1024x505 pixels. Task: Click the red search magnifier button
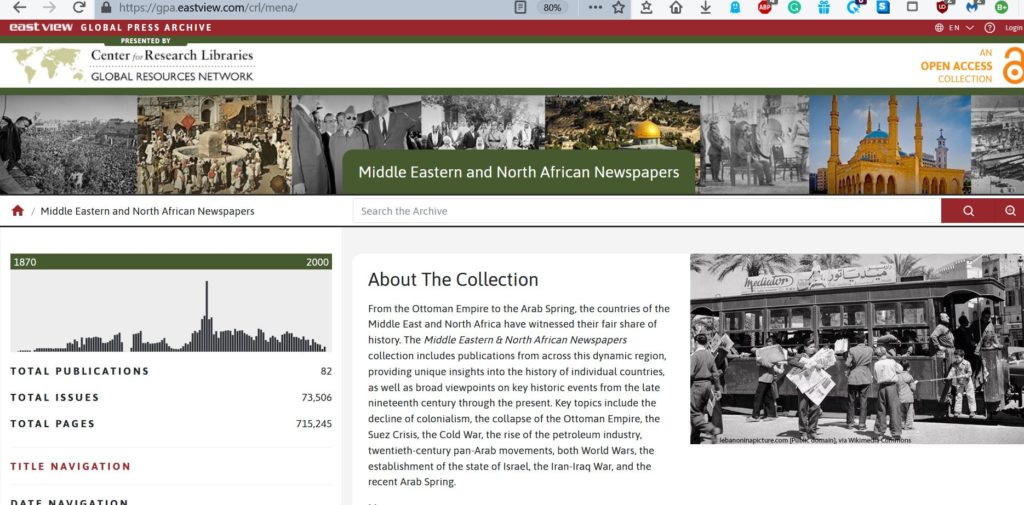pyautogui.click(x=968, y=211)
